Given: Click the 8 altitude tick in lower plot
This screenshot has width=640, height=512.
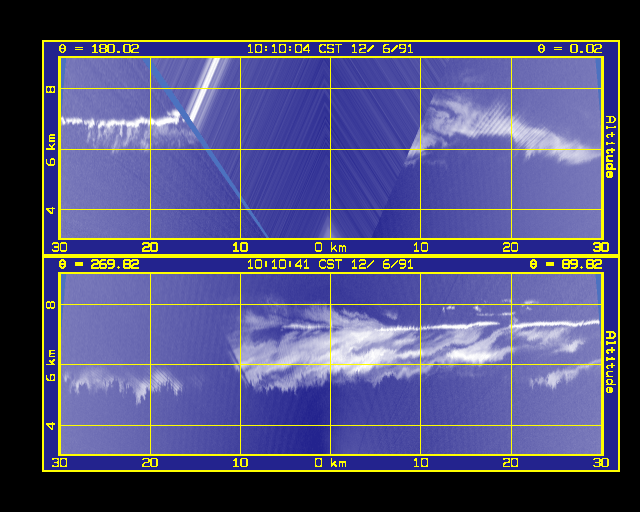Looking at the screenshot, I should tap(51, 305).
